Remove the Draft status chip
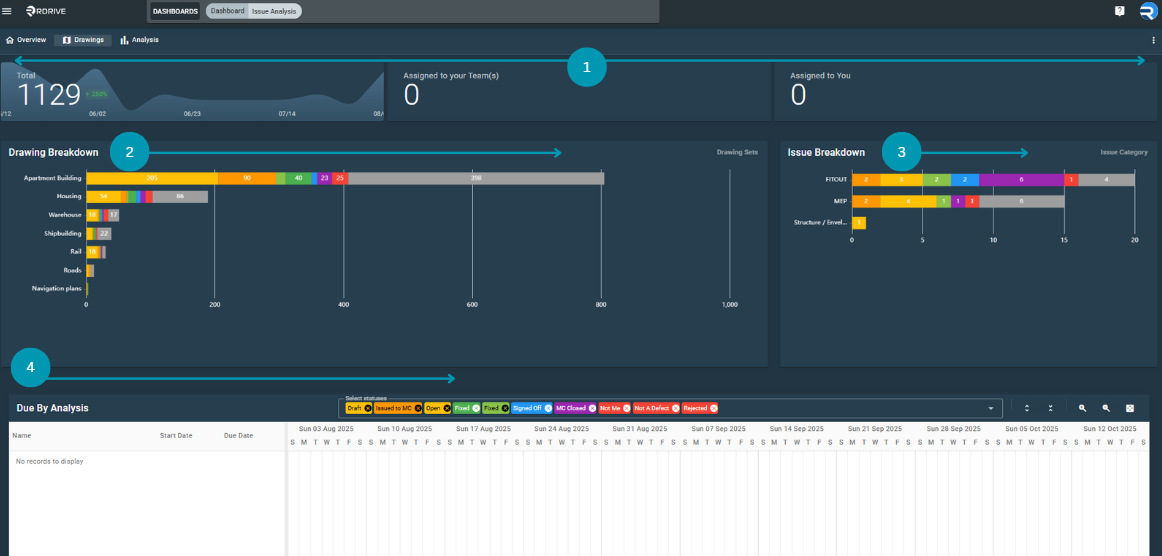Image resolution: width=1162 pixels, height=556 pixels. click(368, 408)
